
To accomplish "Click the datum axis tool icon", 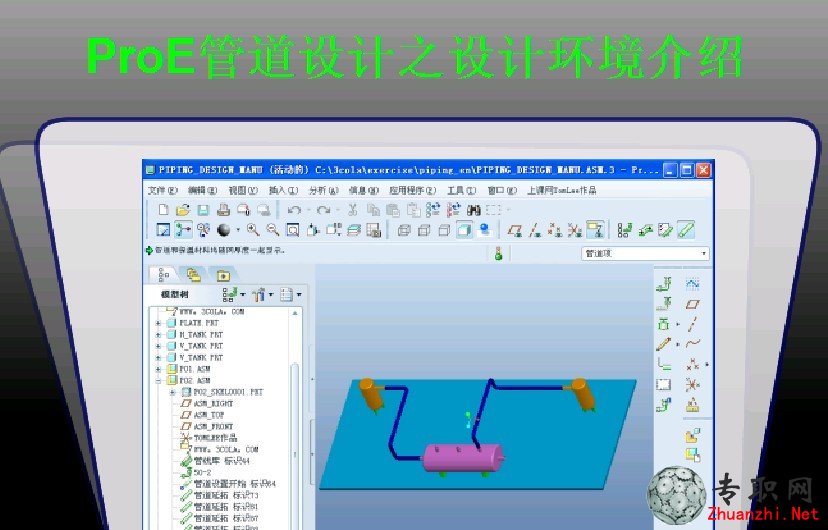I will point(692,324).
